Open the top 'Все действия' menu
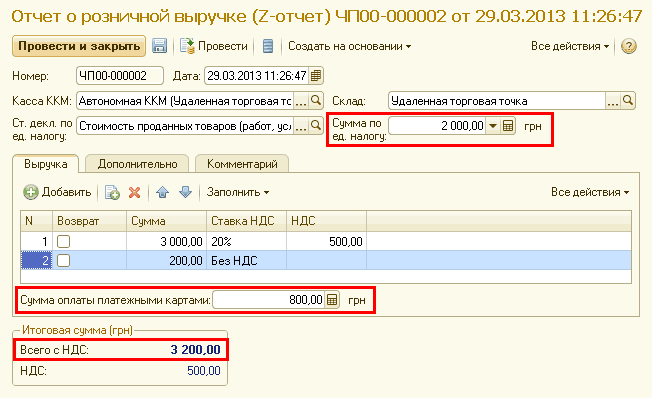The height and width of the screenshot is (398, 652). coord(570,46)
